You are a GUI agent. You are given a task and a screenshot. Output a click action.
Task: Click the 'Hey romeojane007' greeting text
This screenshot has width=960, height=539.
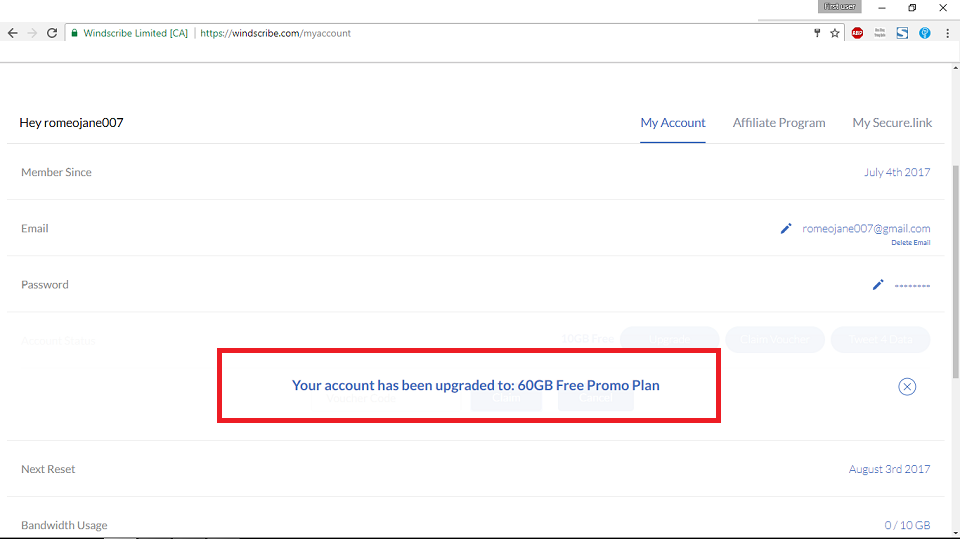pos(72,122)
